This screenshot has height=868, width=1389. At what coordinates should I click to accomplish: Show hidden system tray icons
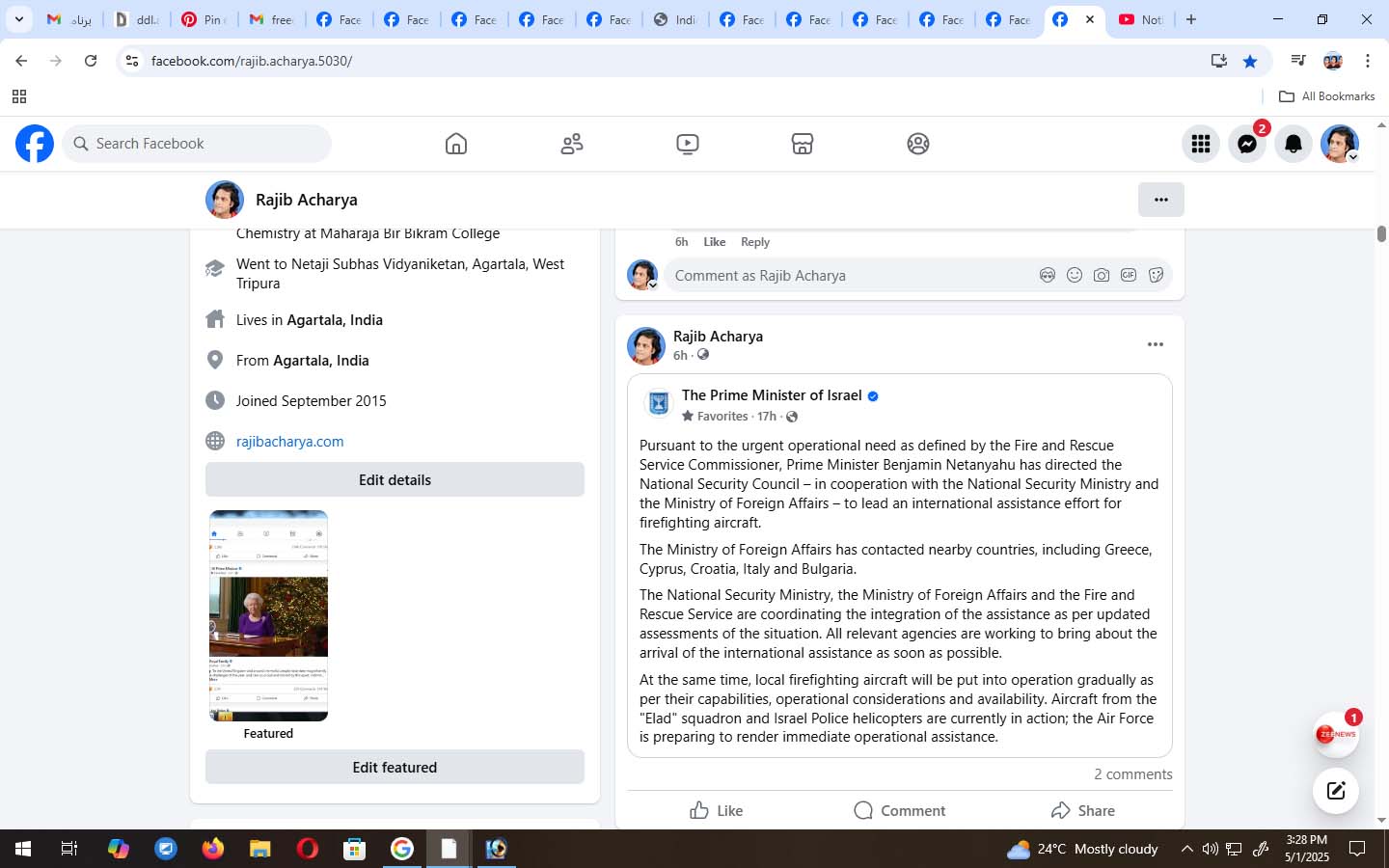[x=1186, y=849]
